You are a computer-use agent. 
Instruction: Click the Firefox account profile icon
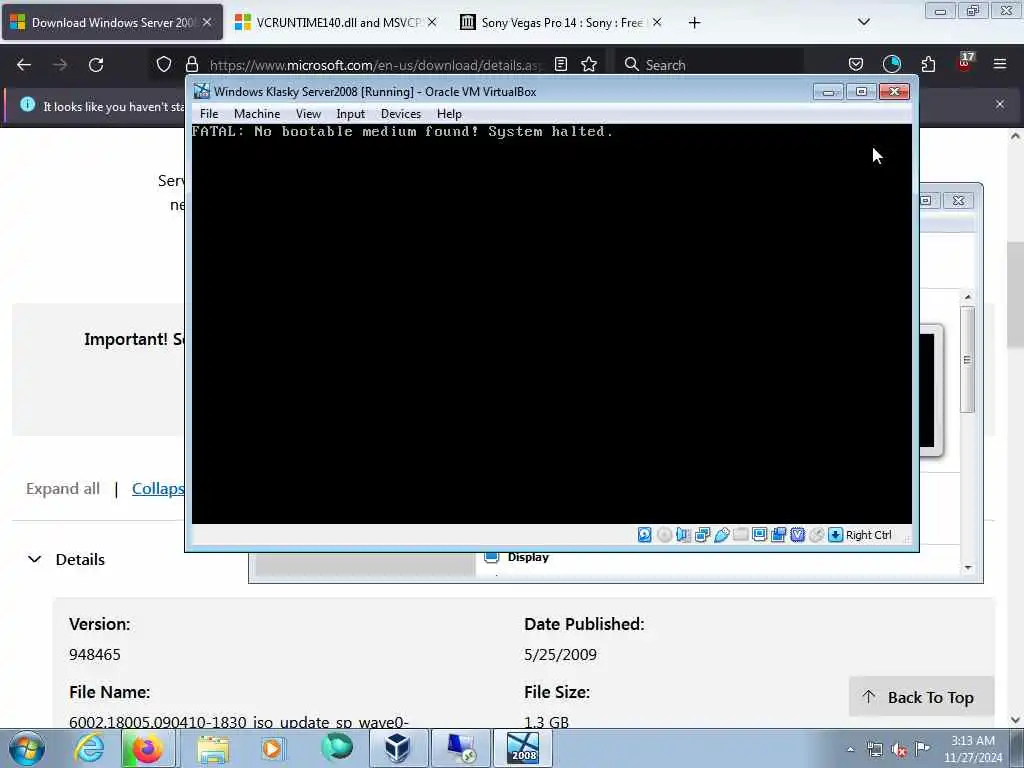(891, 64)
